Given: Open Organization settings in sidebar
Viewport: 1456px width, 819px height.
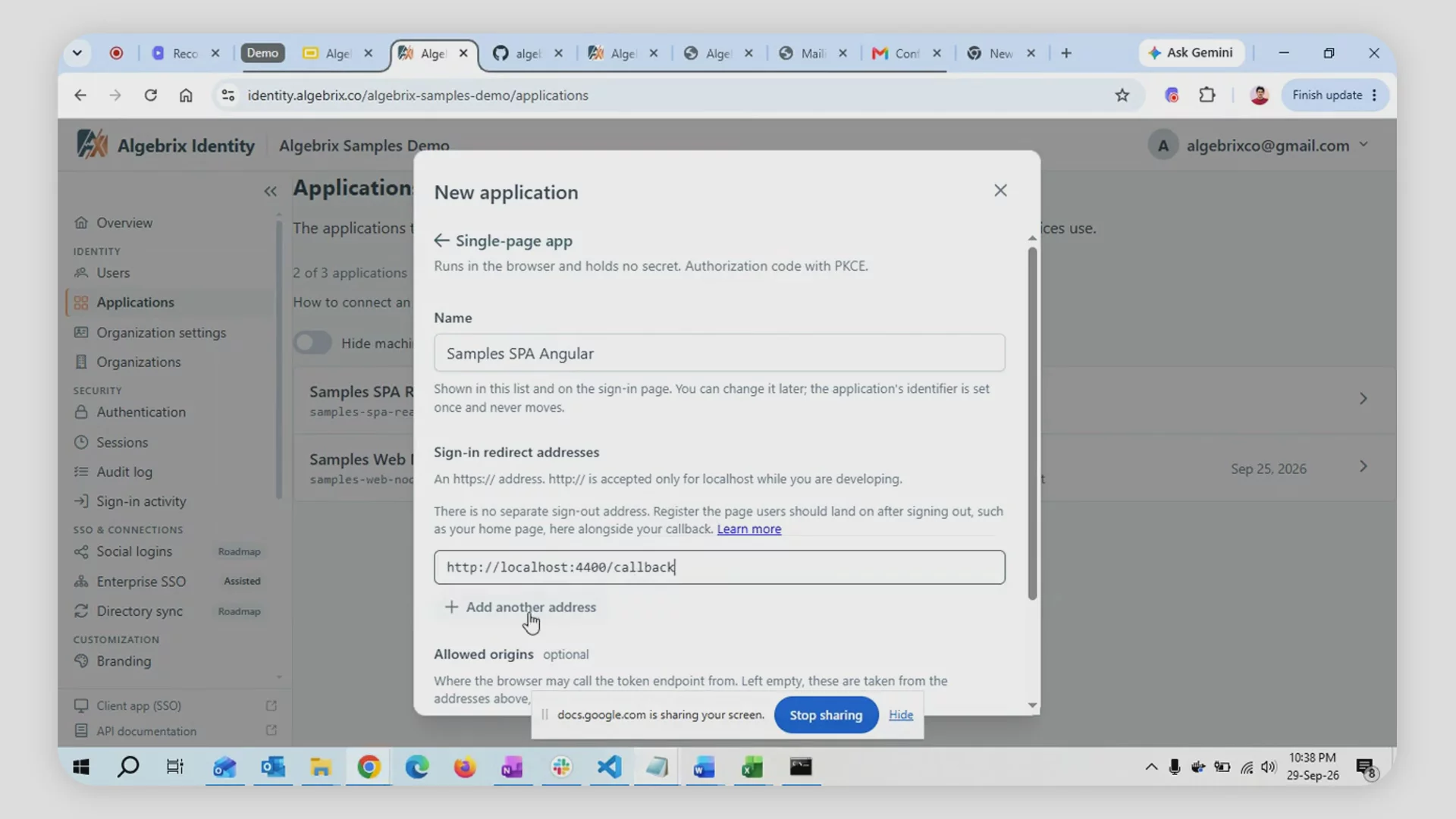Looking at the screenshot, I should 161,332.
